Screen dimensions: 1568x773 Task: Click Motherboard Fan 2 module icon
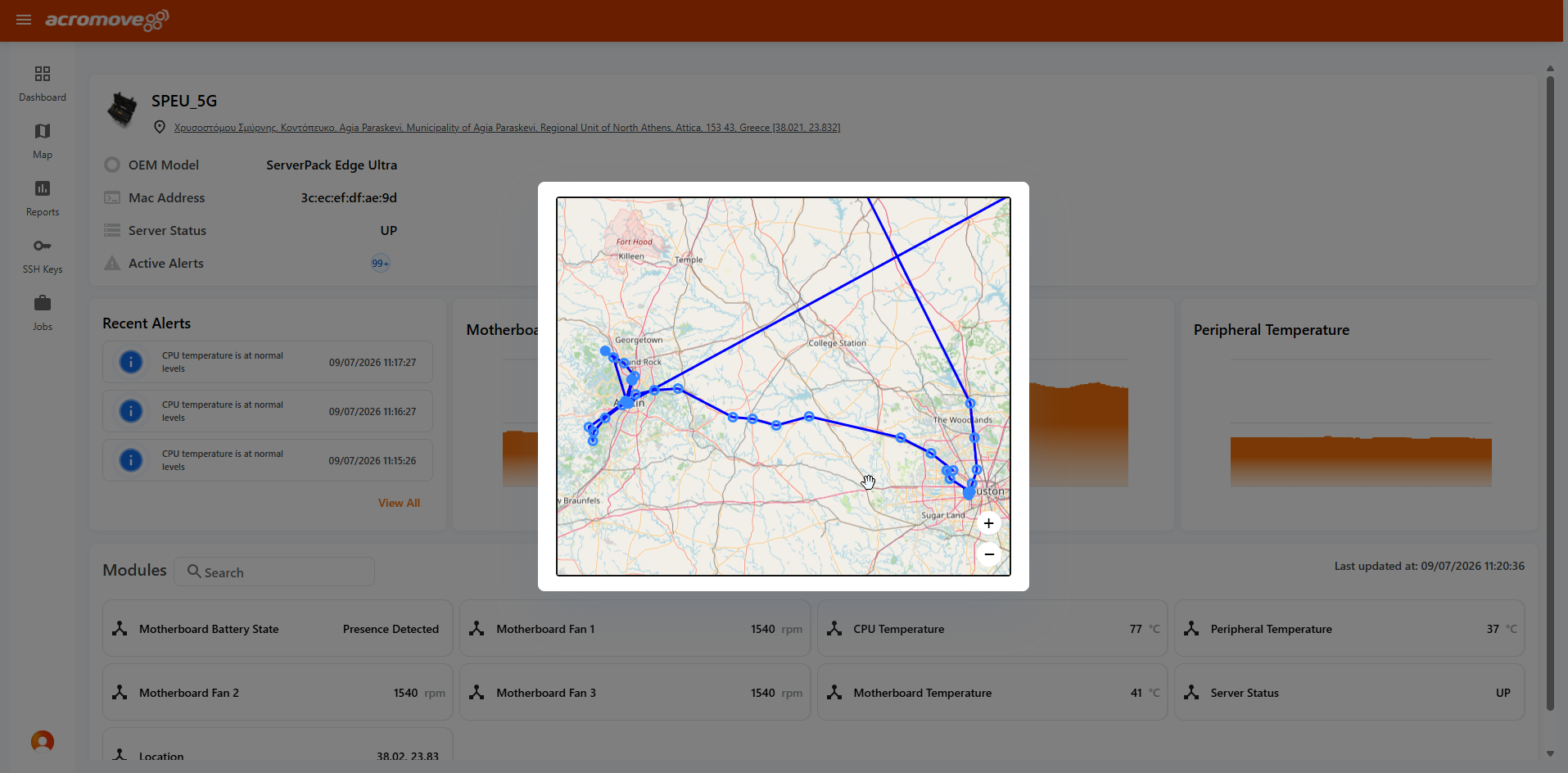(x=120, y=692)
